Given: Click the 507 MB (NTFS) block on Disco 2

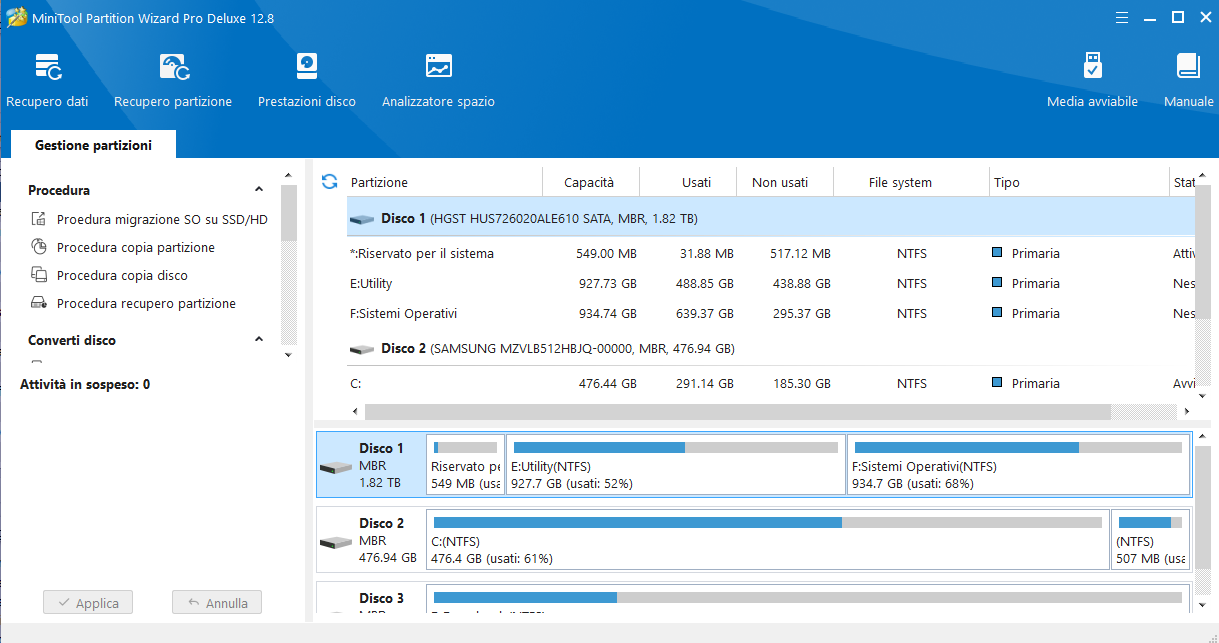Looking at the screenshot, I should (1150, 539).
